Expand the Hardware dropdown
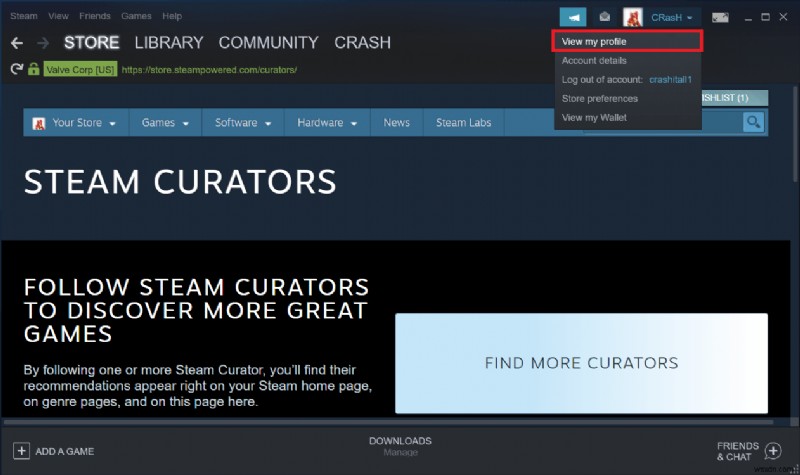The image size is (800, 475). point(327,122)
